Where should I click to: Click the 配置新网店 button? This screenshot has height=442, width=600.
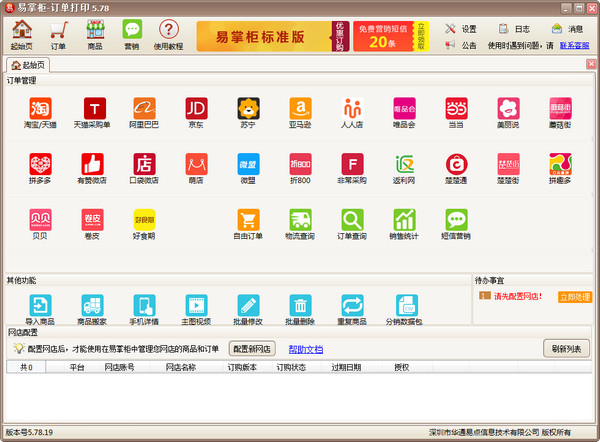pos(251,348)
